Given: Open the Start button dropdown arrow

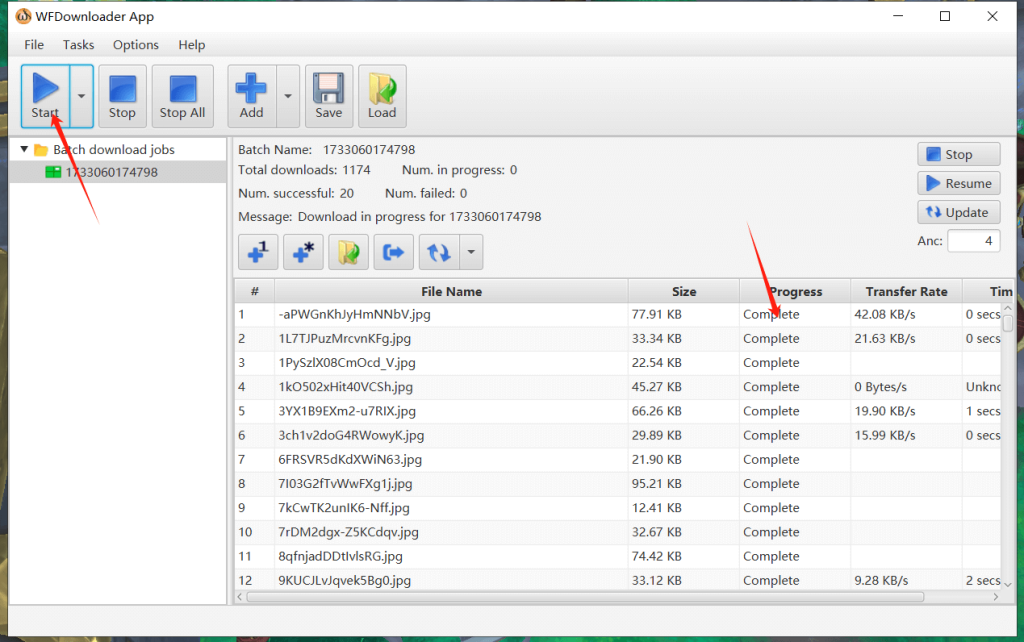Looking at the screenshot, I should coord(81,97).
